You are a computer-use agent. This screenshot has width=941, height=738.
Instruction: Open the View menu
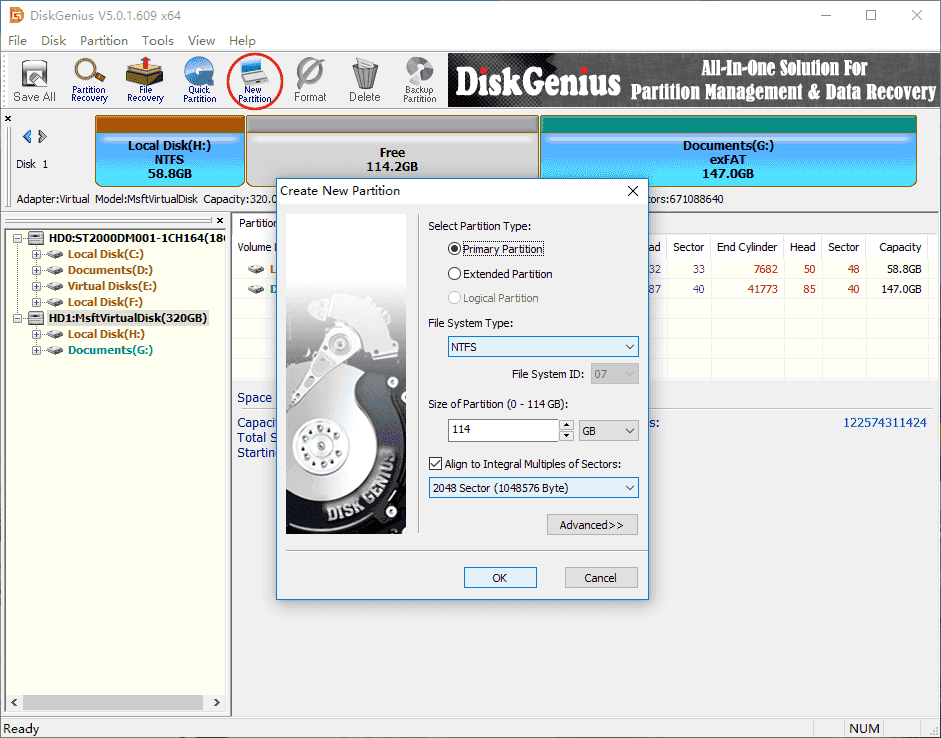pos(201,41)
